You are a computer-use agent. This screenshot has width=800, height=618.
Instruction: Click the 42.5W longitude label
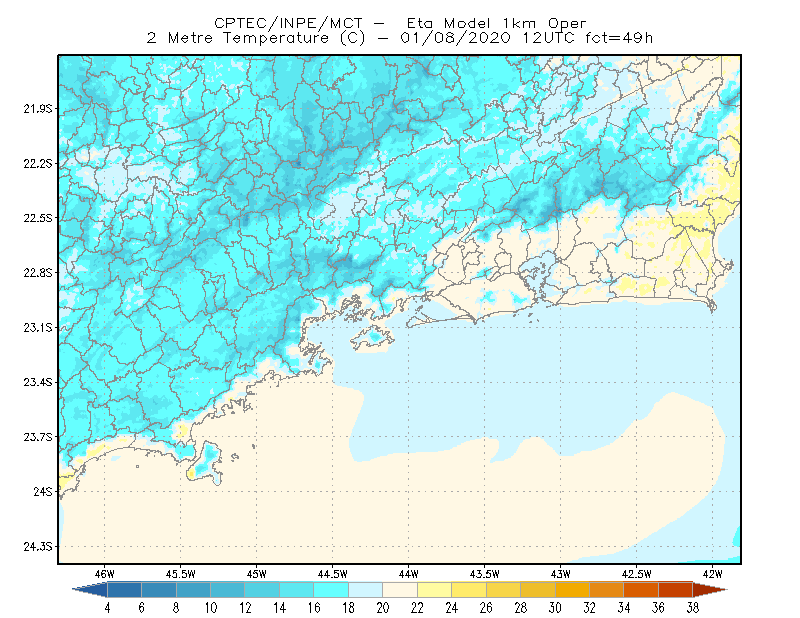pos(636,574)
